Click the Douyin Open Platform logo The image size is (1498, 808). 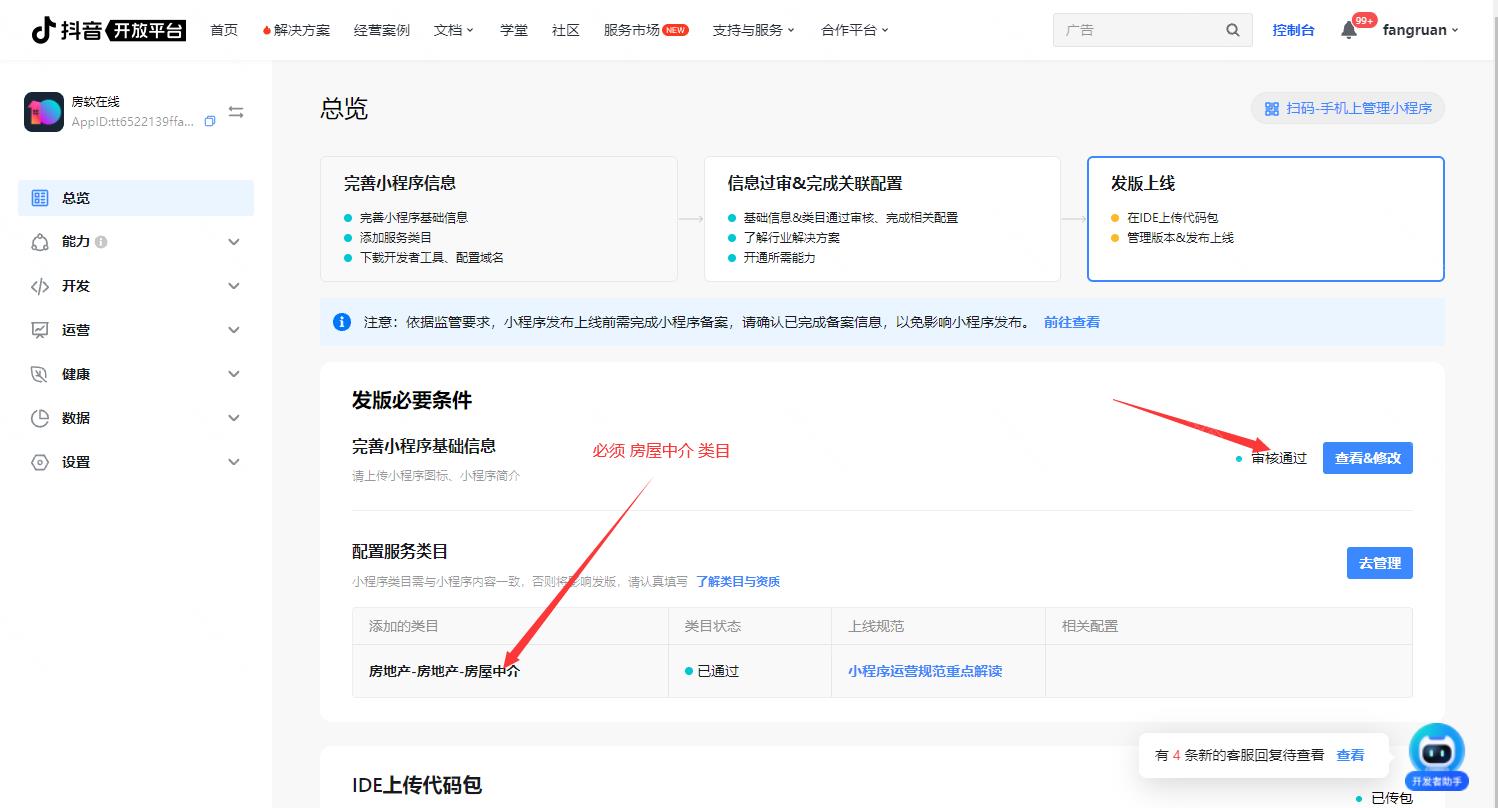(x=108, y=30)
